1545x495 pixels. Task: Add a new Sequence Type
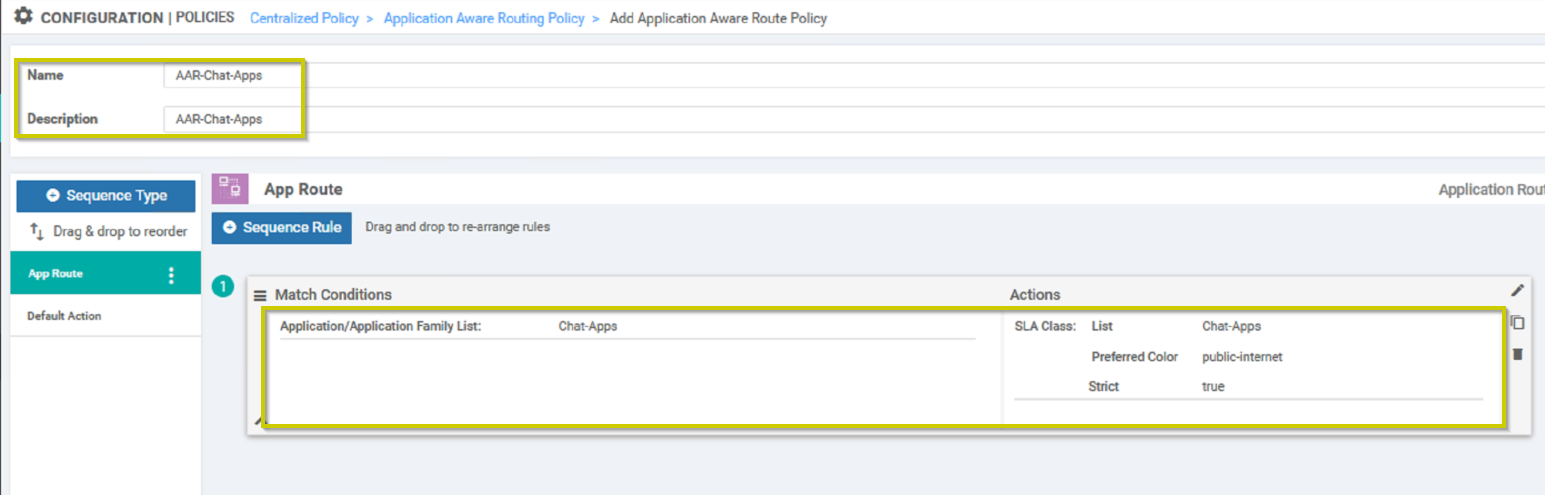[x=106, y=196]
